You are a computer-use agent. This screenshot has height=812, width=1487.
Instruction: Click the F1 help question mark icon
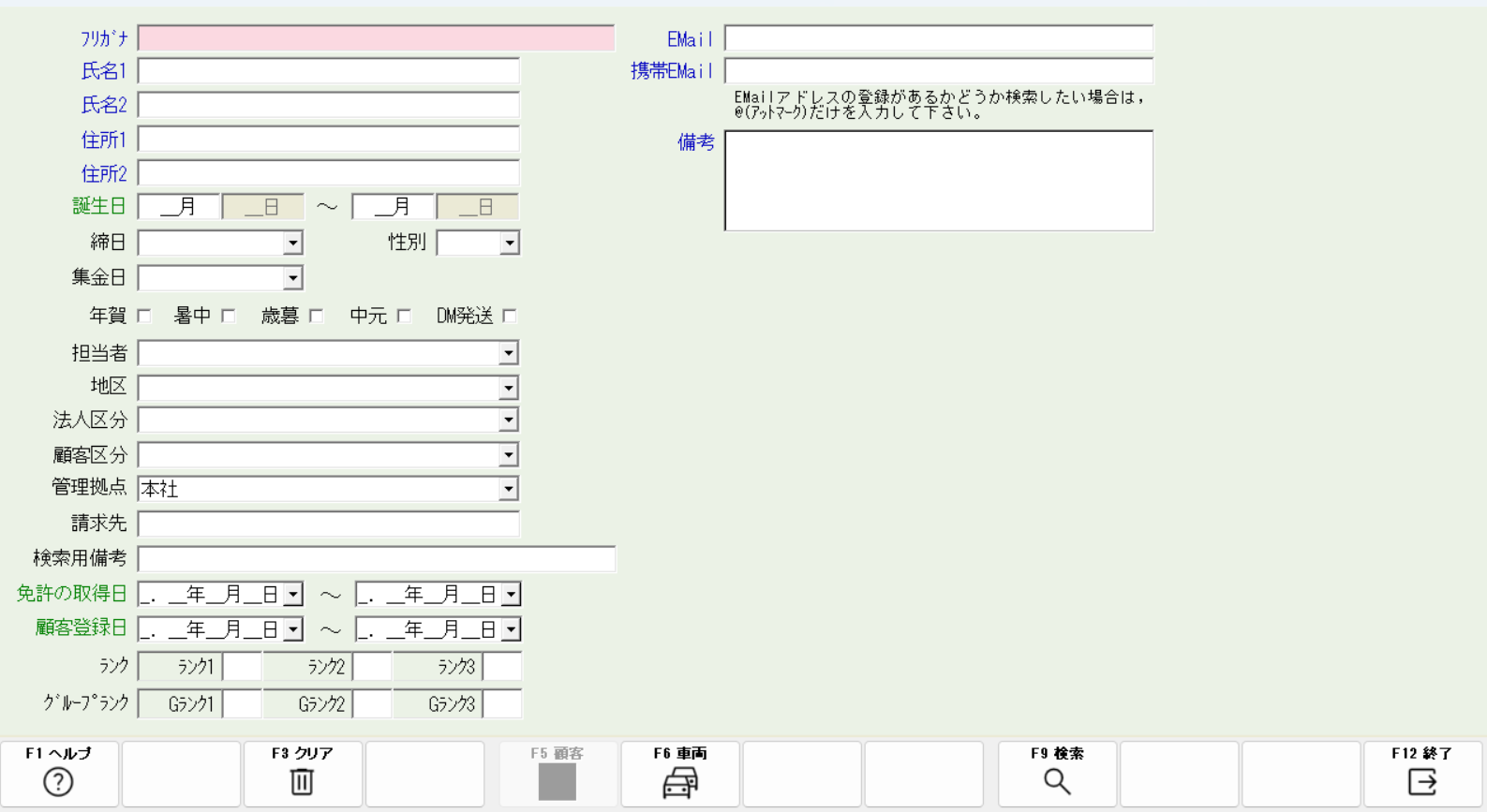tap(58, 781)
